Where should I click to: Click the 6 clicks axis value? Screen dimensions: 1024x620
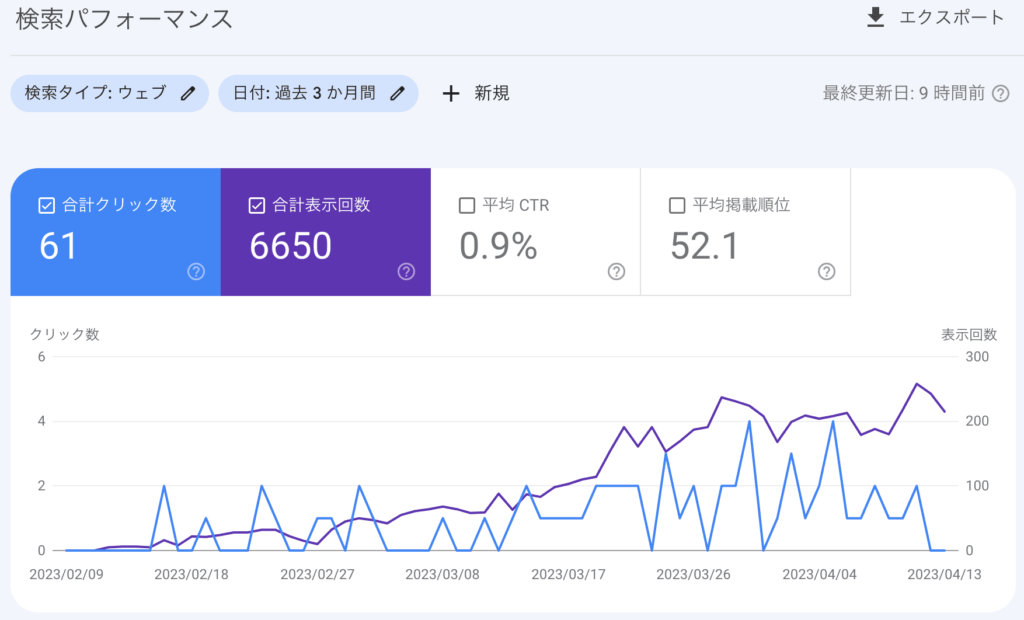[x=42, y=357]
